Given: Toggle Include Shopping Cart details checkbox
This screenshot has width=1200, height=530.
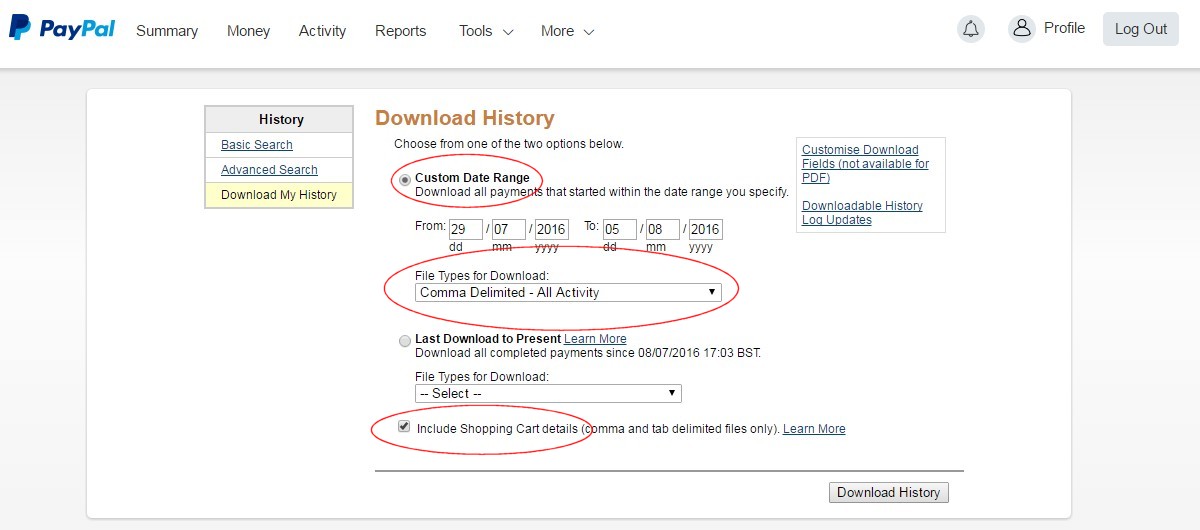Looking at the screenshot, I should [x=404, y=427].
